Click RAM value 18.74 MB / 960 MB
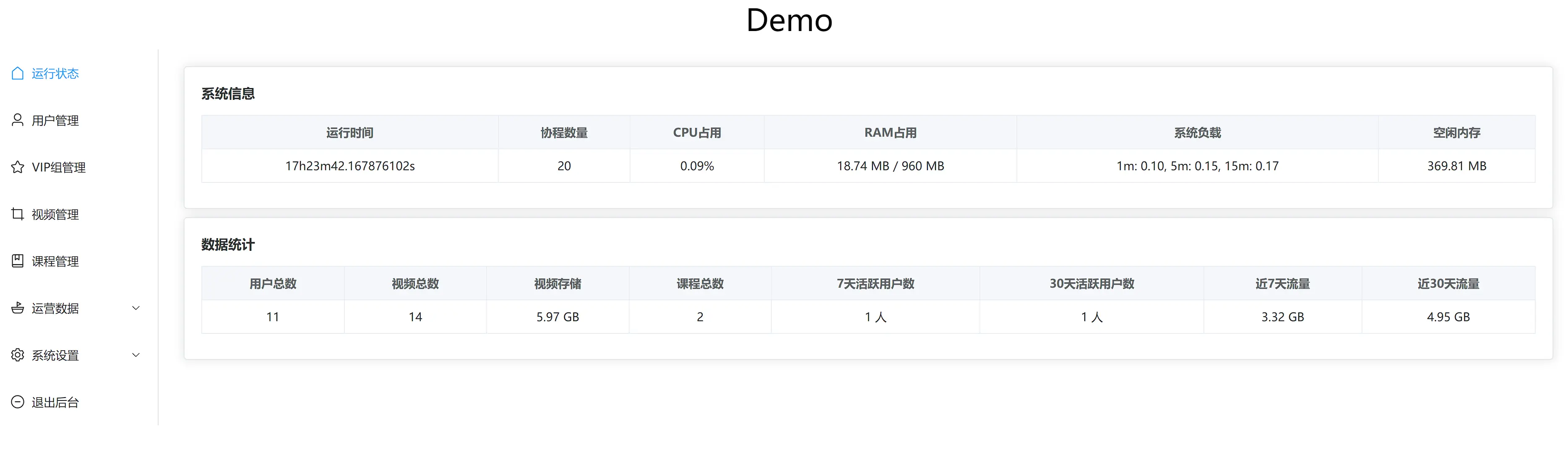Screen dimensions: 1568x476 click(891, 166)
